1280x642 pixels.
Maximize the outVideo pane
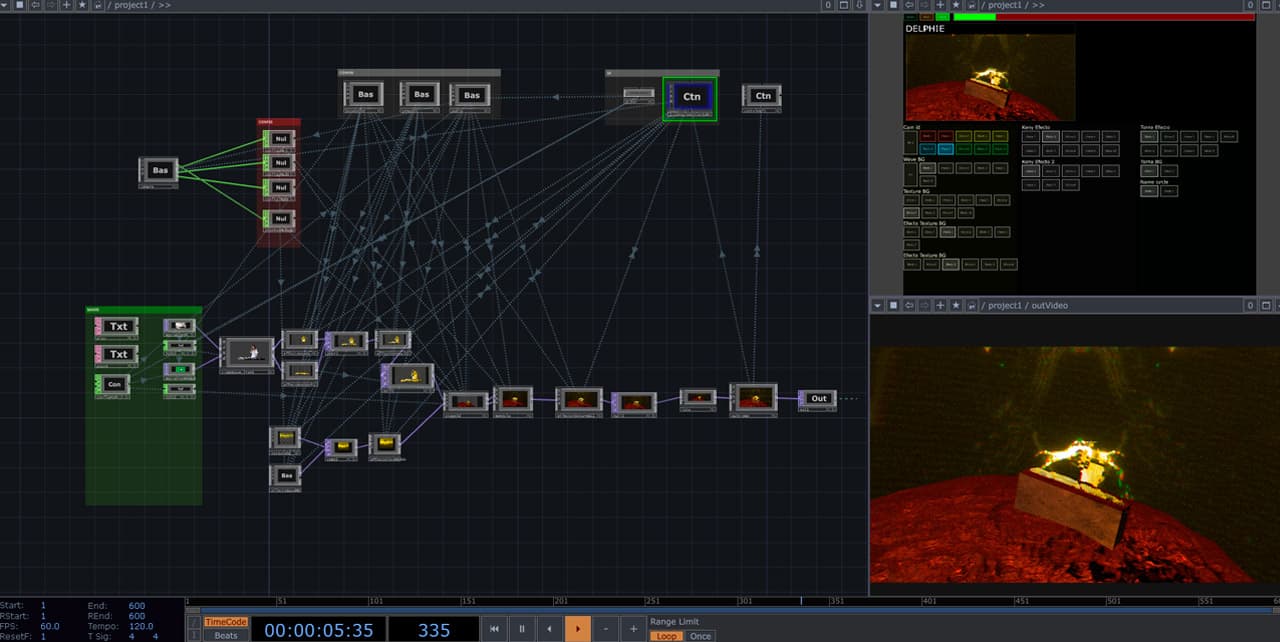coord(1265,304)
